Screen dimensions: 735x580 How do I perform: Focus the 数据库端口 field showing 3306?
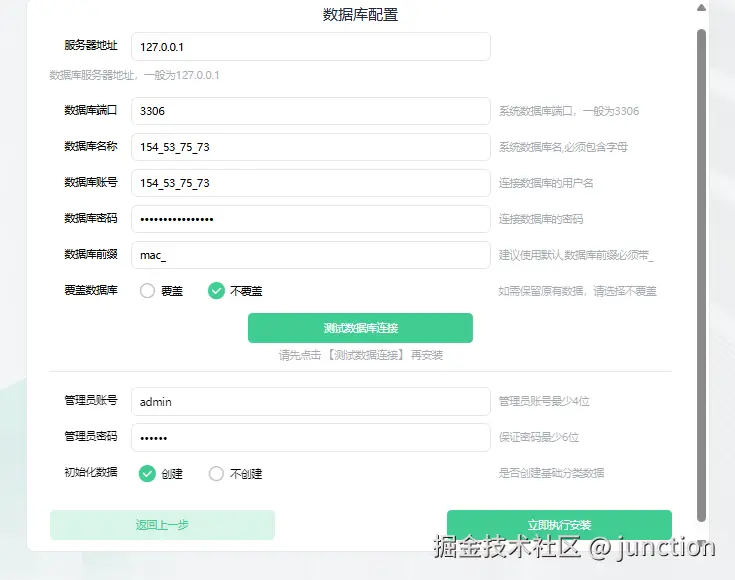[311, 111]
